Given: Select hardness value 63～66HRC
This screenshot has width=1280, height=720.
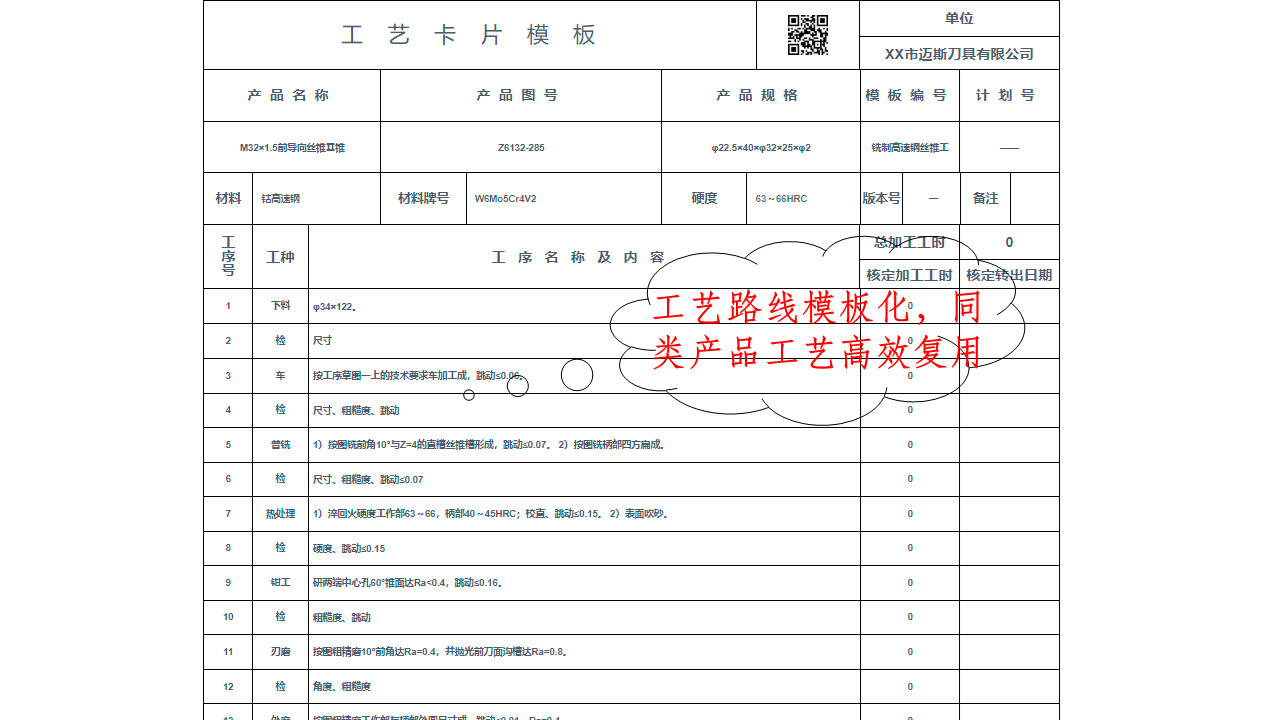Looking at the screenshot, I should [x=781, y=199].
